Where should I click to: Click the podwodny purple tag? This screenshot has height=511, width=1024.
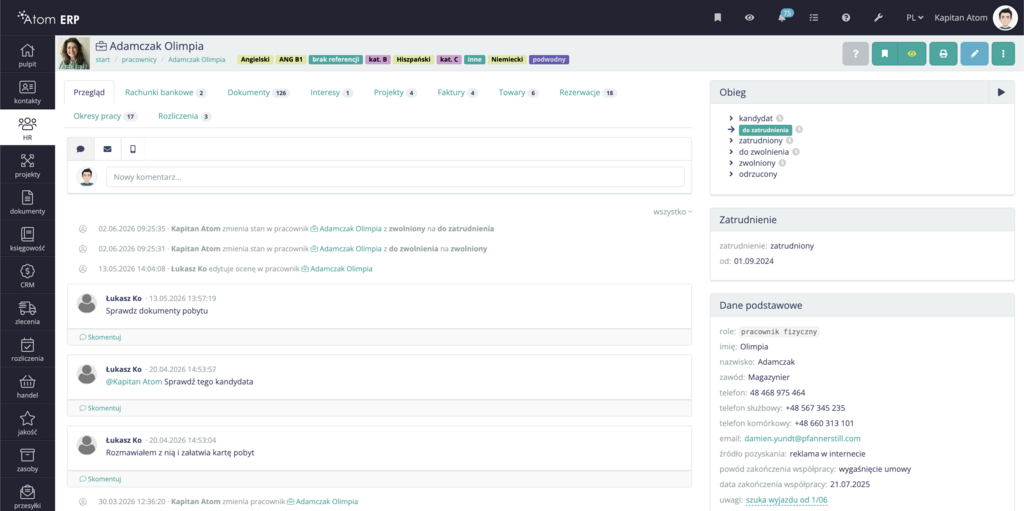pyautogui.click(x=549, y=59)
